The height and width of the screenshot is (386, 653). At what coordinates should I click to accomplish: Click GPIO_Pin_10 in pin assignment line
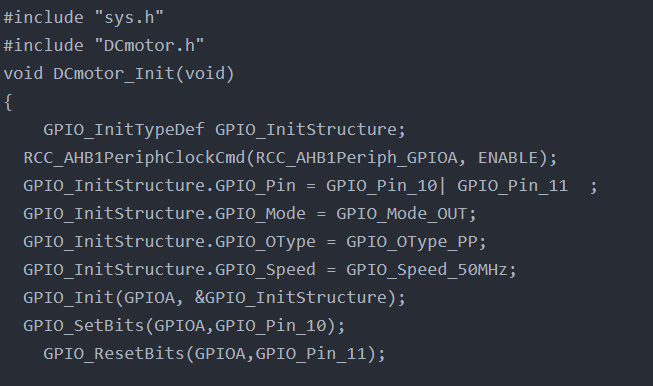click(381, 186)
